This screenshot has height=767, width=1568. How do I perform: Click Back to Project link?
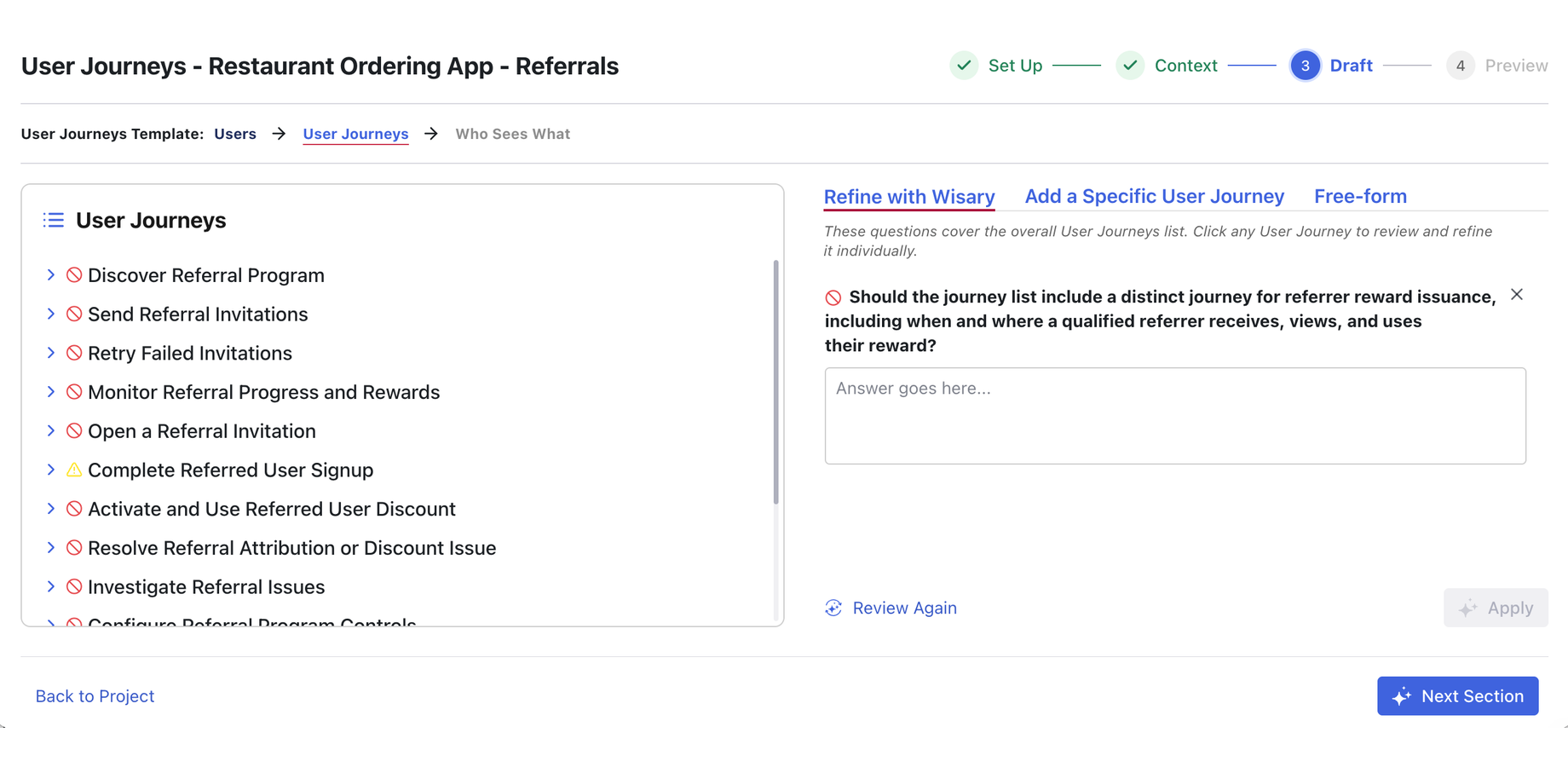coord(95,696)
